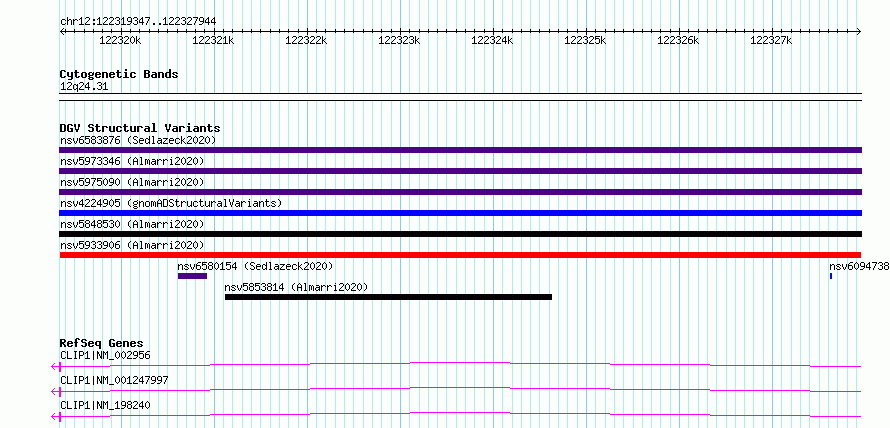Image resolution: width=890 pixels, height=428 pixels.
Task: Click the Cytogenetic Bands track title
Action: pyautogui.click(x=119, y=74)
